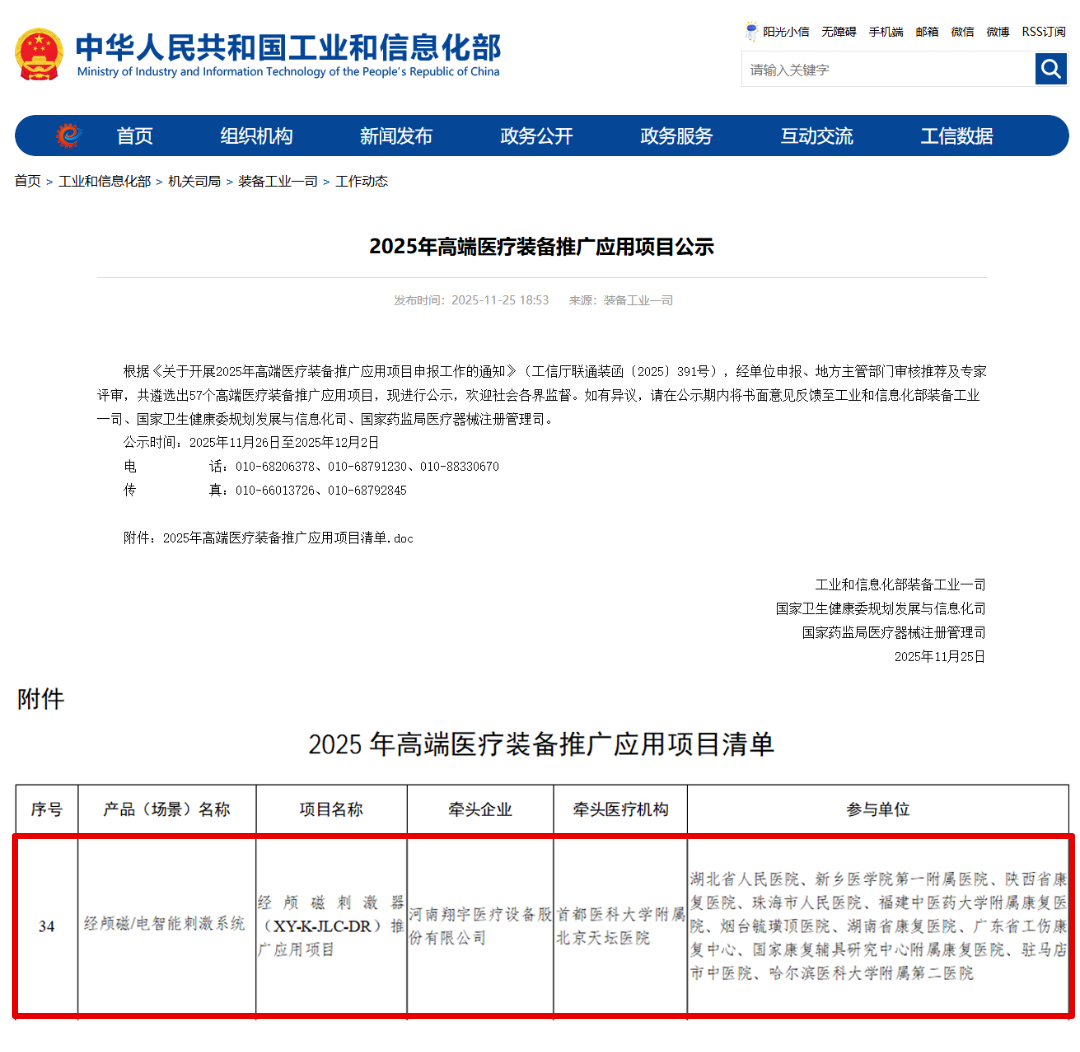Click the 项目名称 column header
The image size is (1080, 1052).
[331, 809]
